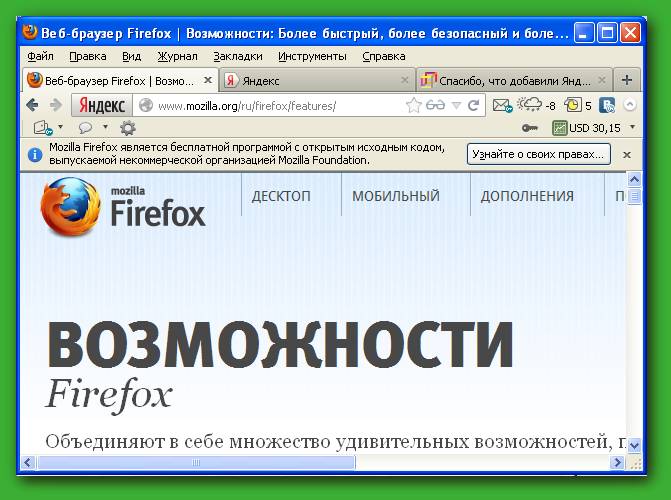Open the Yandex mail envelope icon

(502, 105)
